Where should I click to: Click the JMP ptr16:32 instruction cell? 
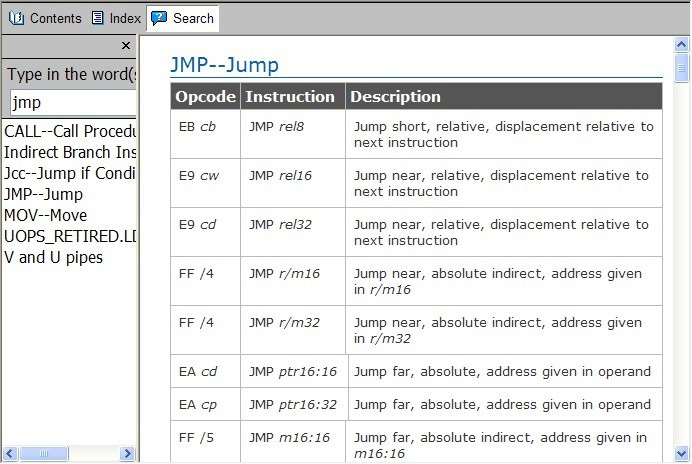(294, 404)
